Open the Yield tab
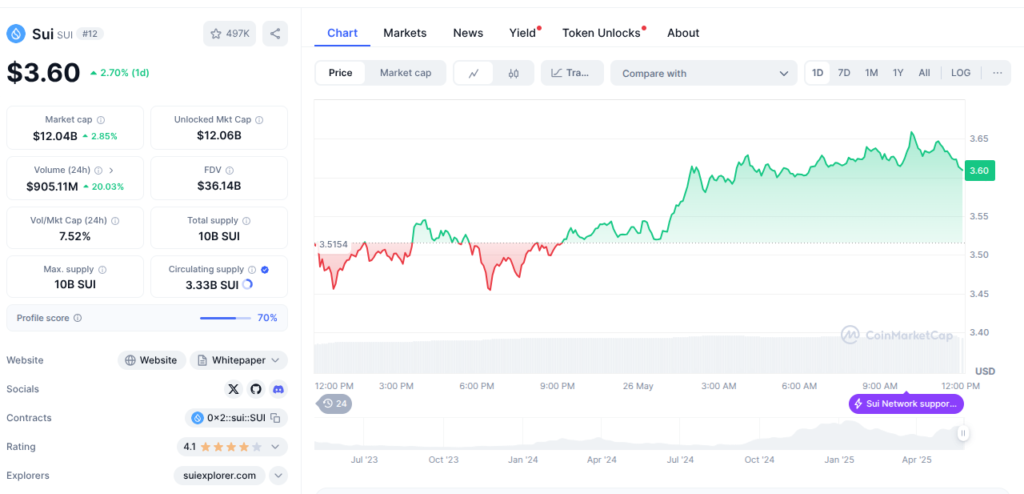This screenshot has height=494, width=1024. 524,33
